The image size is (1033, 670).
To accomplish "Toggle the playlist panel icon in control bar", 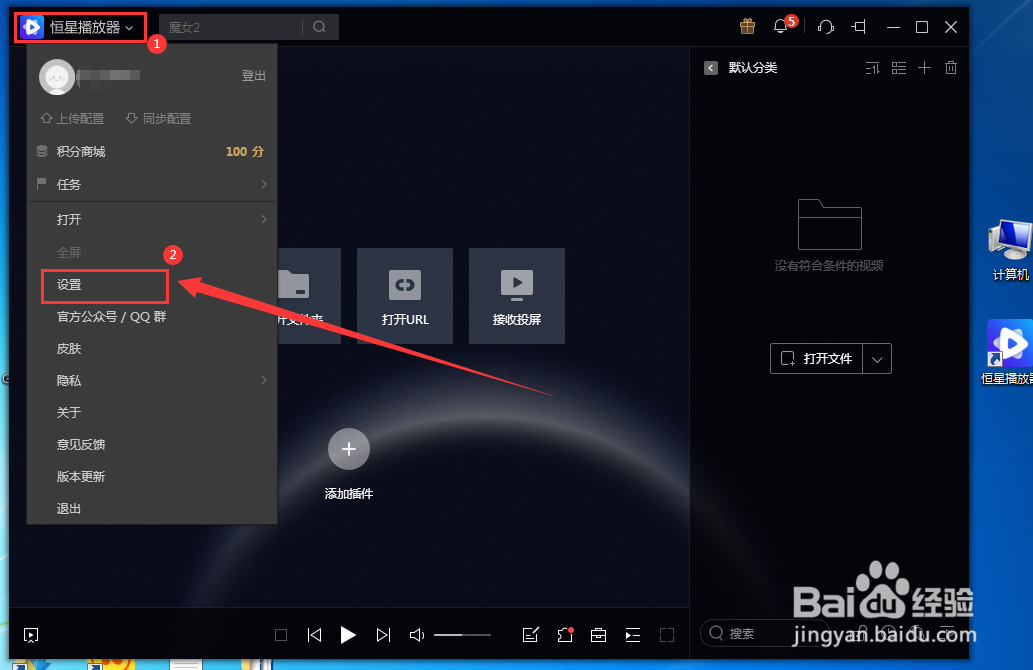I will (632, 635).
